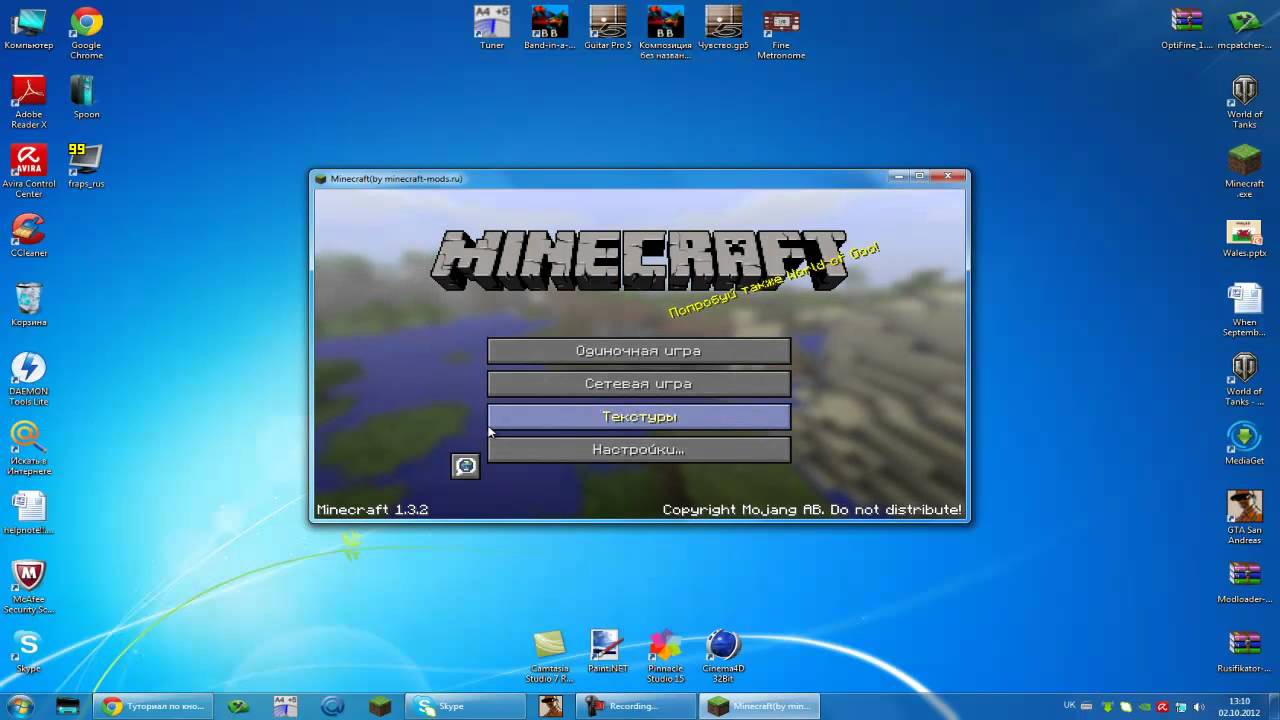This screenshot has height=720, width=1280.
Task: Open the Rusifikator archive icon
Action: click(1244, 651)
